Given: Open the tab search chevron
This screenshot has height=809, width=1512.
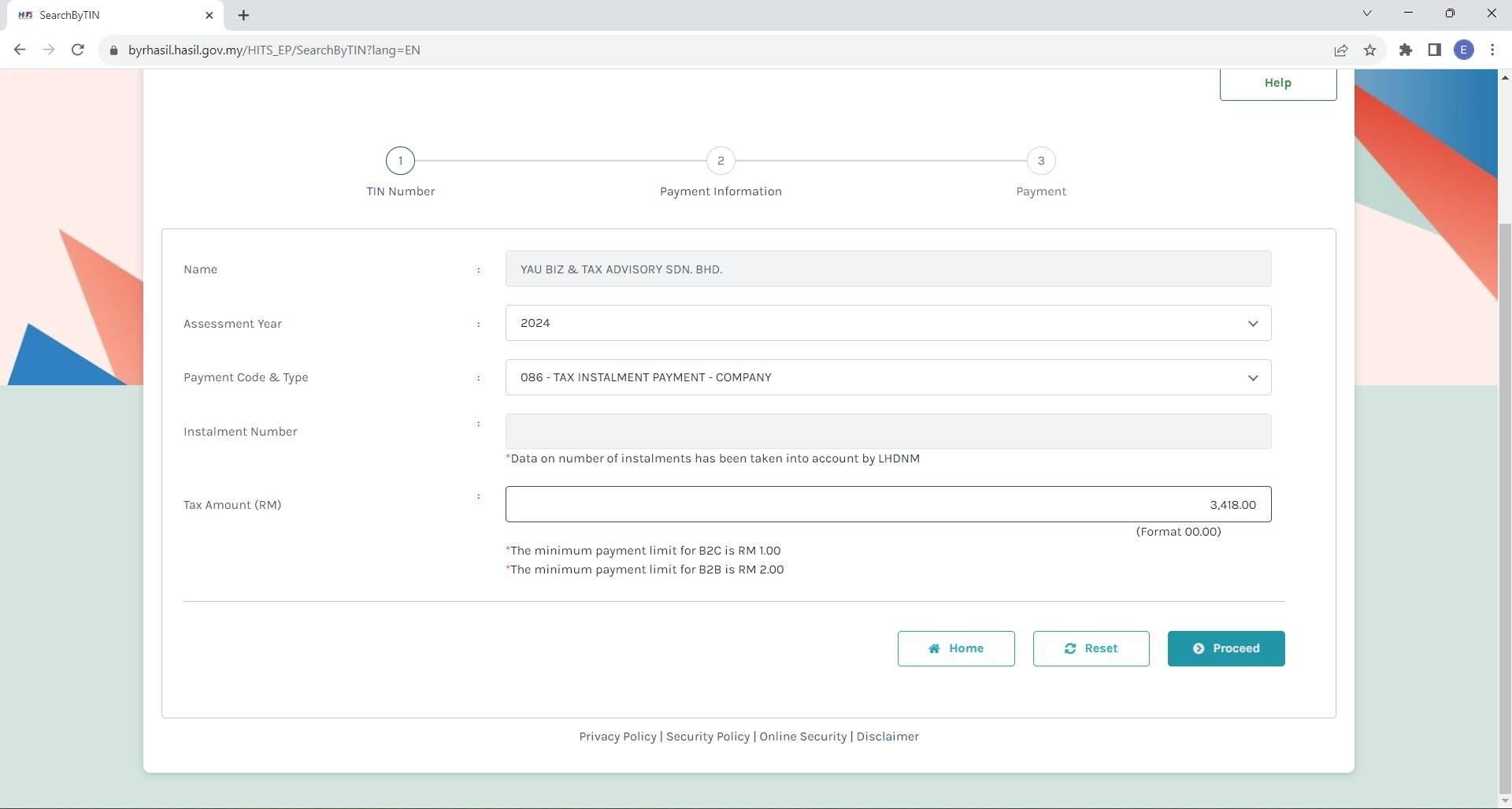Looking at the screenshot, I should [x=1367, y=13].
